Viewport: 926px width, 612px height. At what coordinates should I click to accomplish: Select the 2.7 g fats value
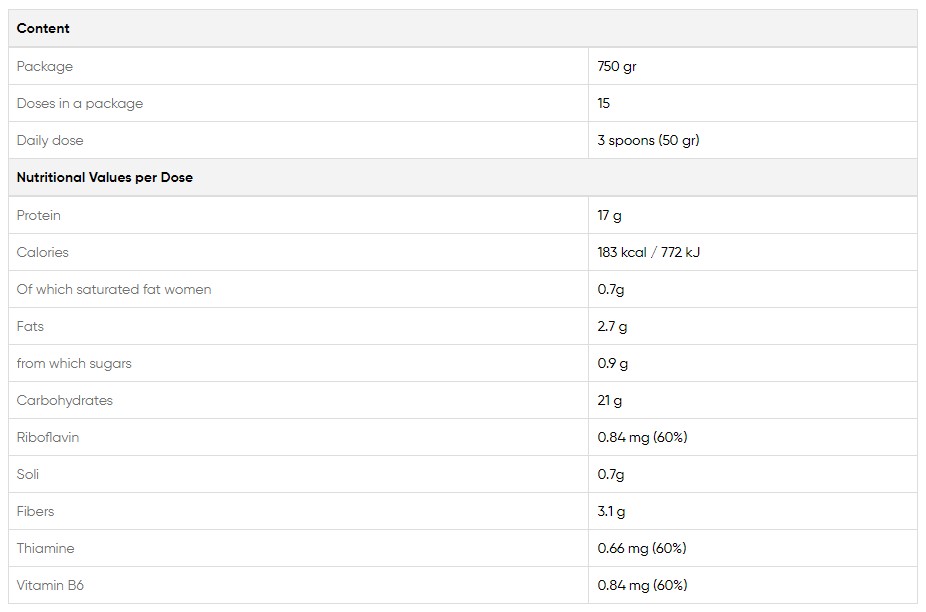(613, 326)
